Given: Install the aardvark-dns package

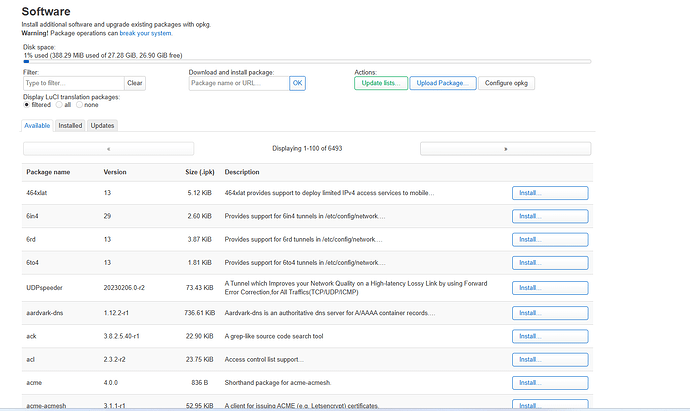Looking at the screenshot, I should 549,313.
